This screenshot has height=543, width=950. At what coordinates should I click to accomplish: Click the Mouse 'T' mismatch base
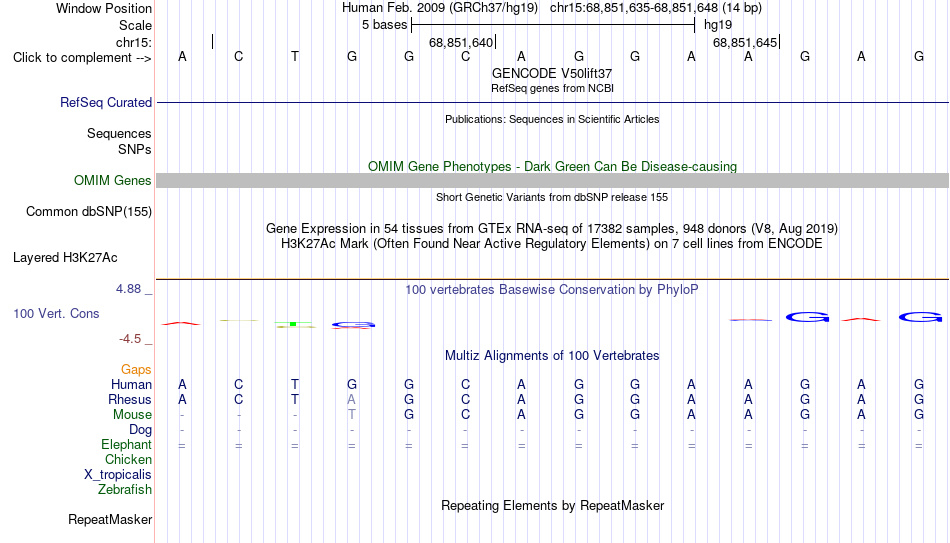click(x=351, y=415)
